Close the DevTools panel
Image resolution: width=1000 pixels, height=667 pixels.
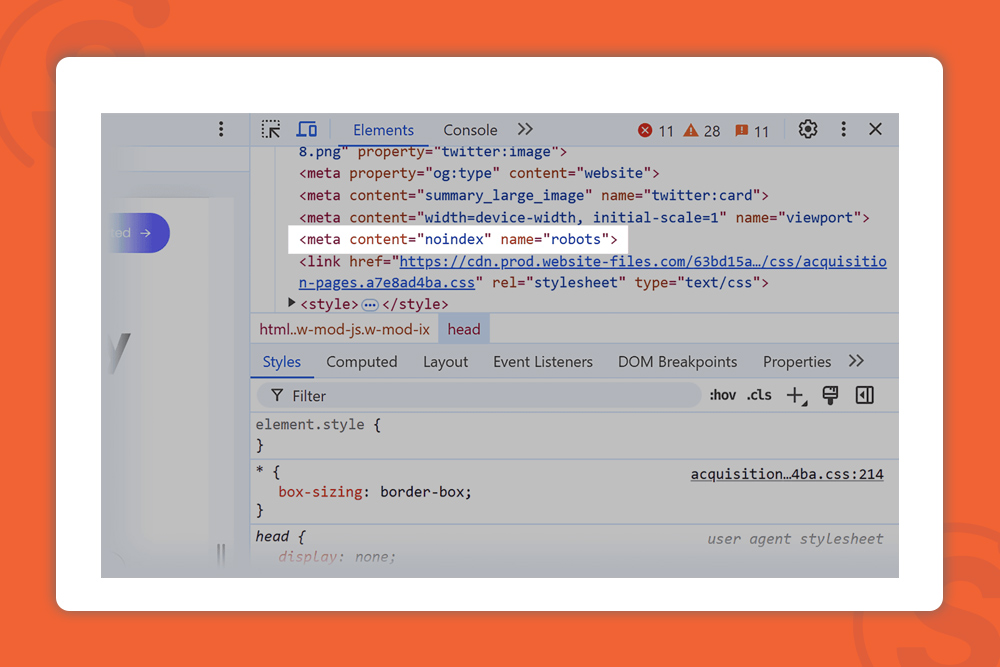click(875, 129)
